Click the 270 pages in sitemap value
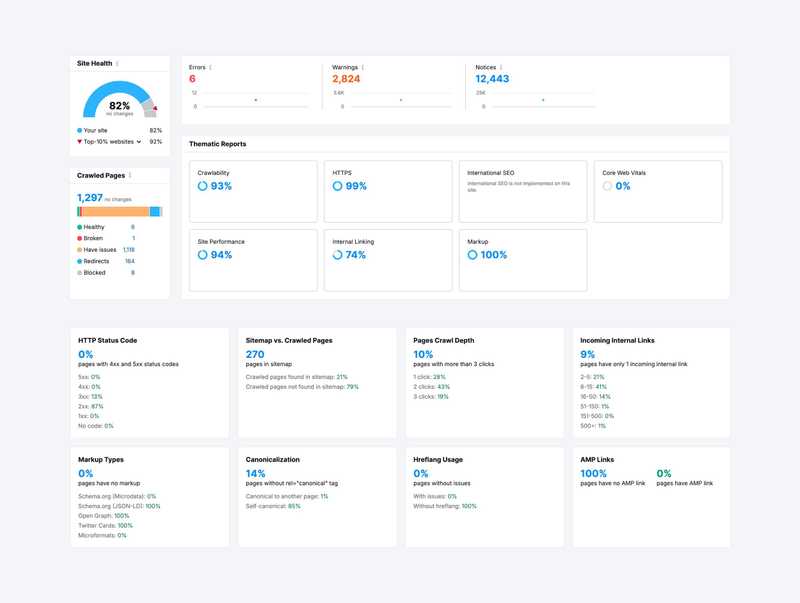800x603 pixels. point(255,354)
